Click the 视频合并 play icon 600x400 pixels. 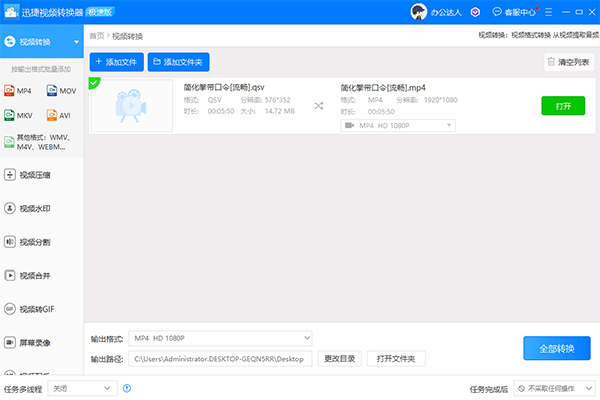[10, 276]
